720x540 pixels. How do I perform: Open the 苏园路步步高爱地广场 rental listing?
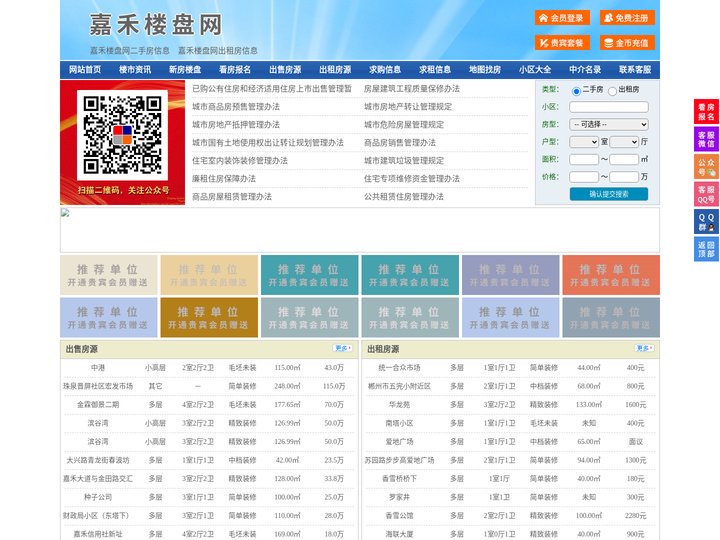(x=399, y=460)
